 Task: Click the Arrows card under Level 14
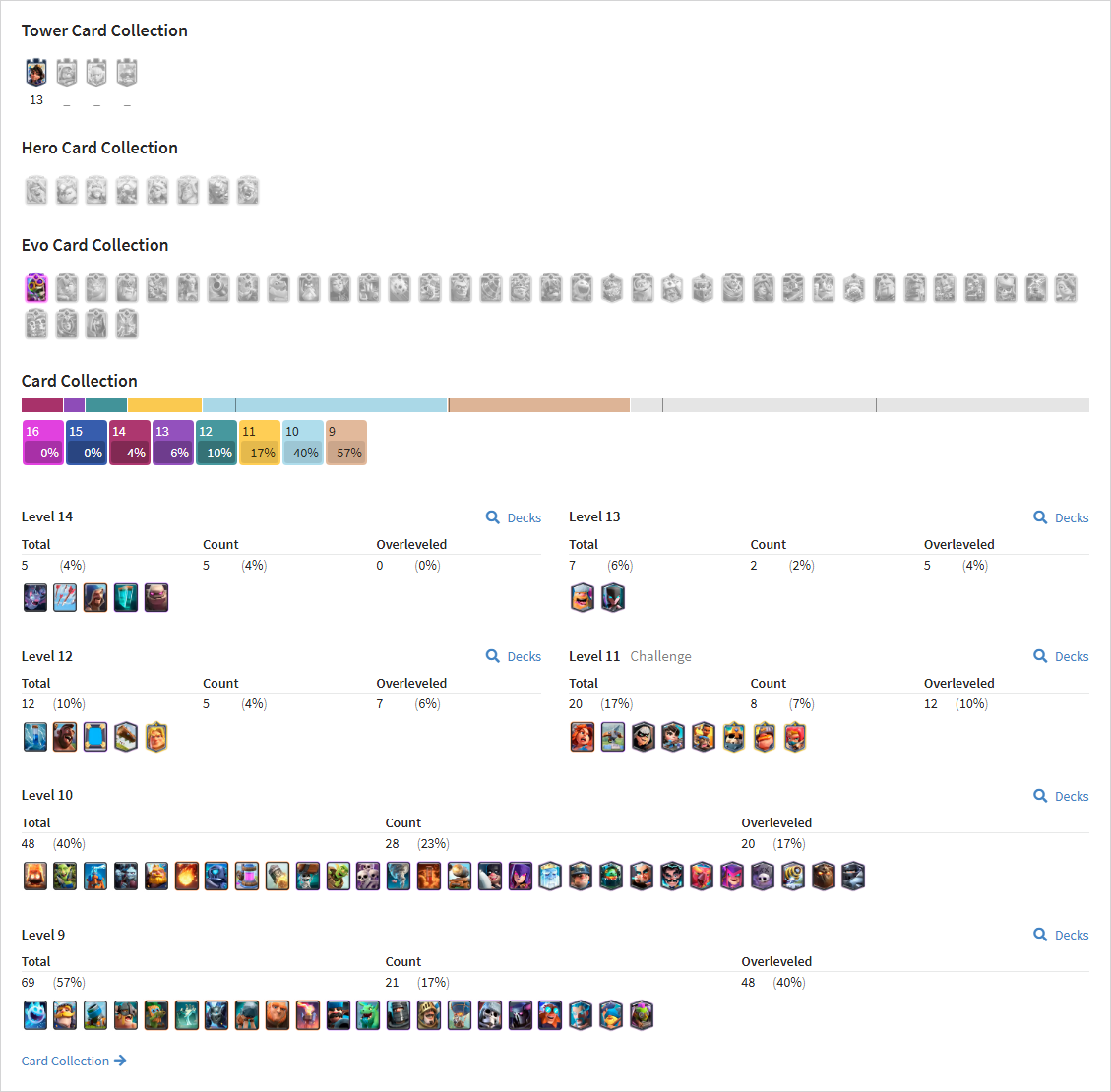[x=65, y=598]
